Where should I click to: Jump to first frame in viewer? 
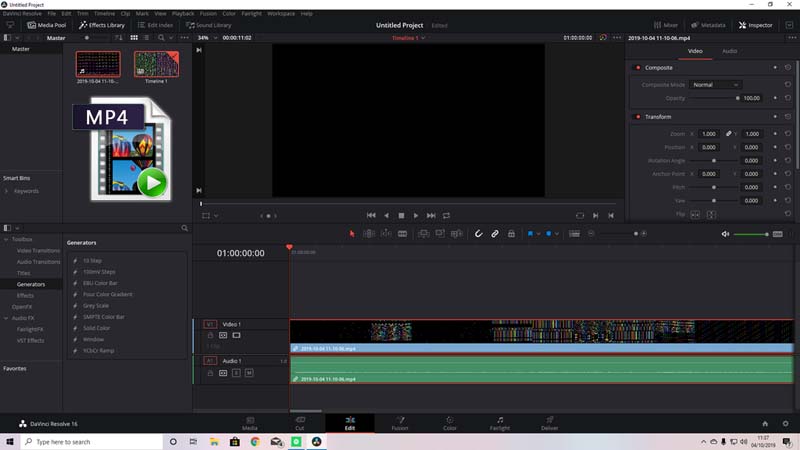pyautogui.click(x=371, y=216)
